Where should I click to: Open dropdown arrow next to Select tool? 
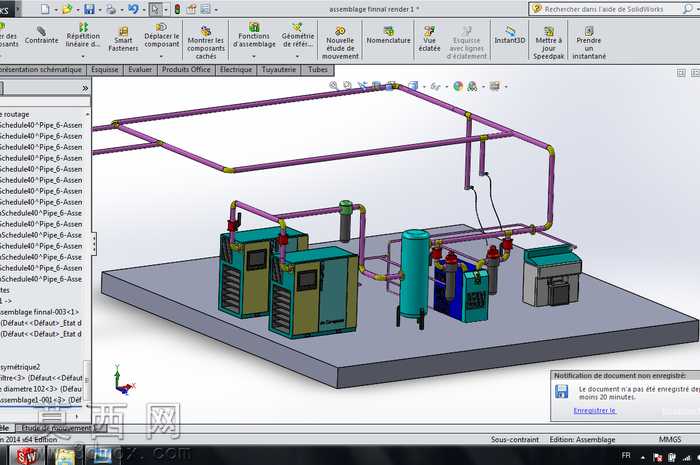click(x=166, y=9)
